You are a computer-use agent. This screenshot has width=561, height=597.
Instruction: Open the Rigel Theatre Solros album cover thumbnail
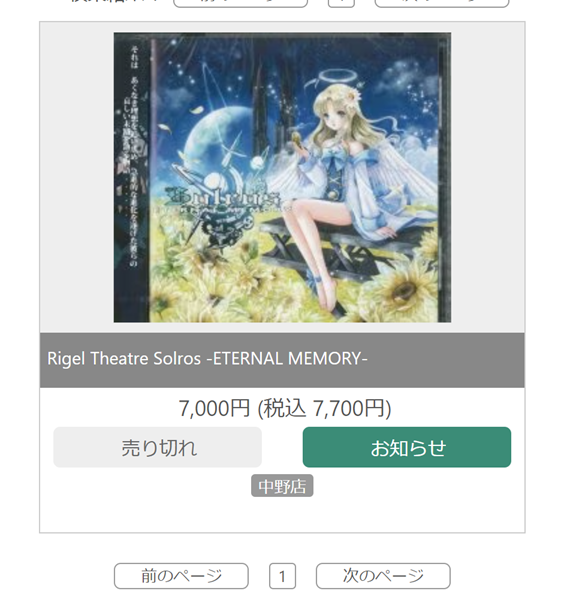coord(282,177)
